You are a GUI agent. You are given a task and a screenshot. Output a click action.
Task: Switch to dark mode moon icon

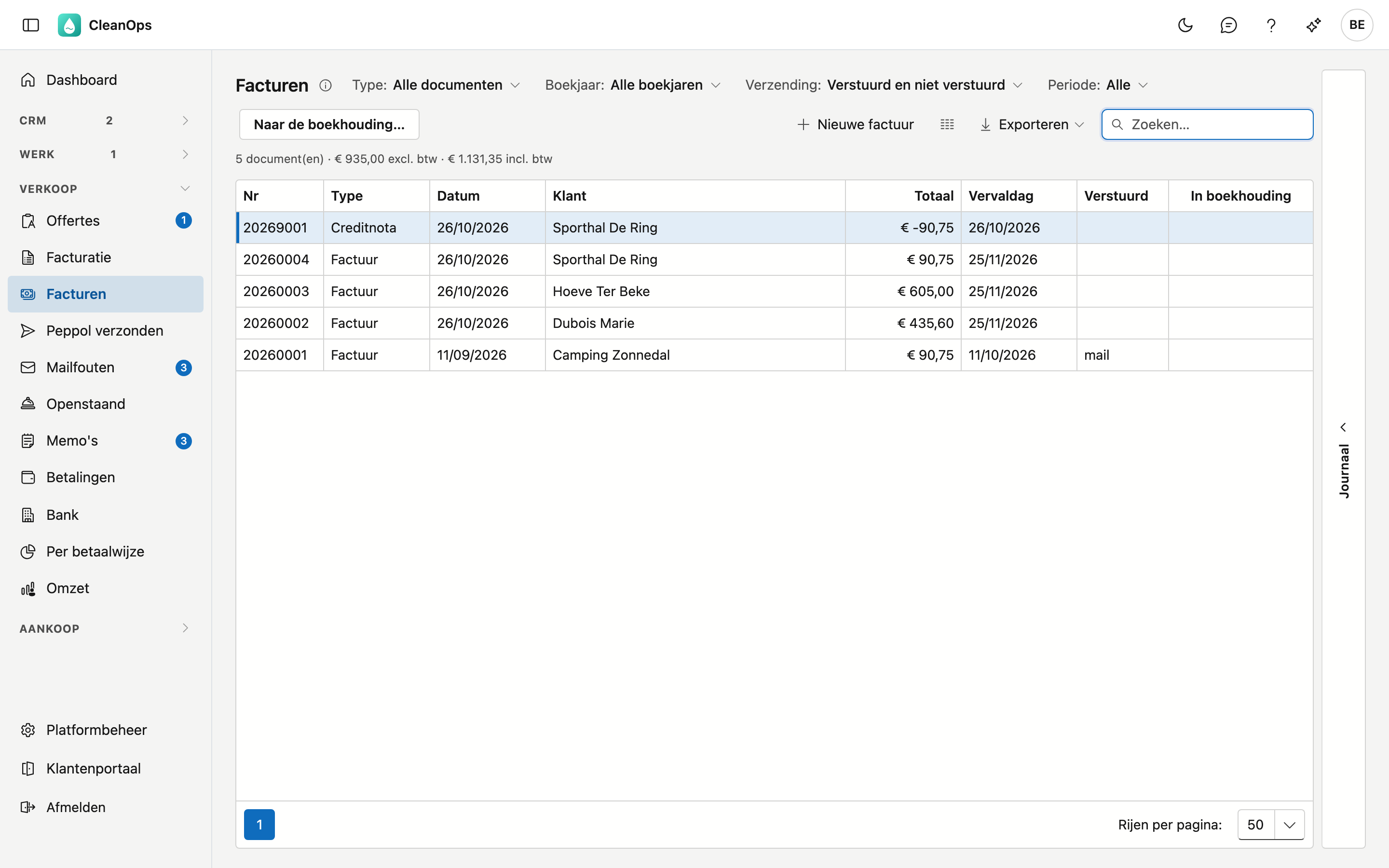click(1185, 25)
